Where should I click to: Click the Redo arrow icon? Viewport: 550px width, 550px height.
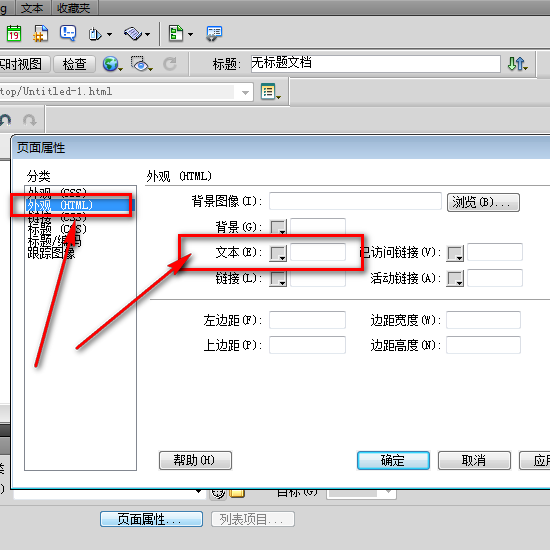29,120
